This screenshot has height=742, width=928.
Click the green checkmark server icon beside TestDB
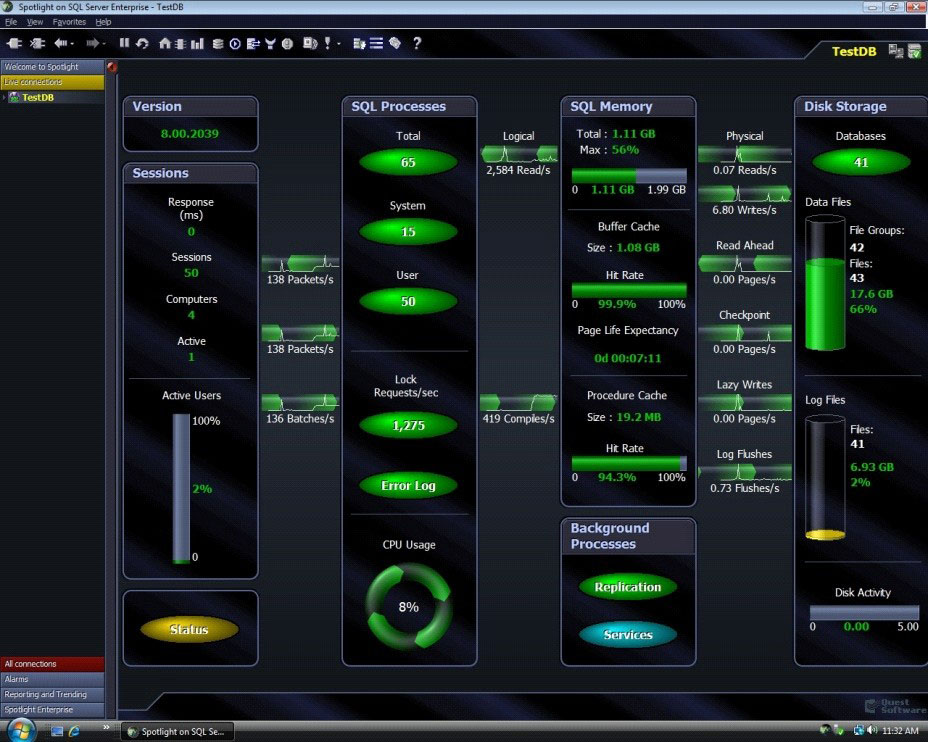[x=914, y=51]
